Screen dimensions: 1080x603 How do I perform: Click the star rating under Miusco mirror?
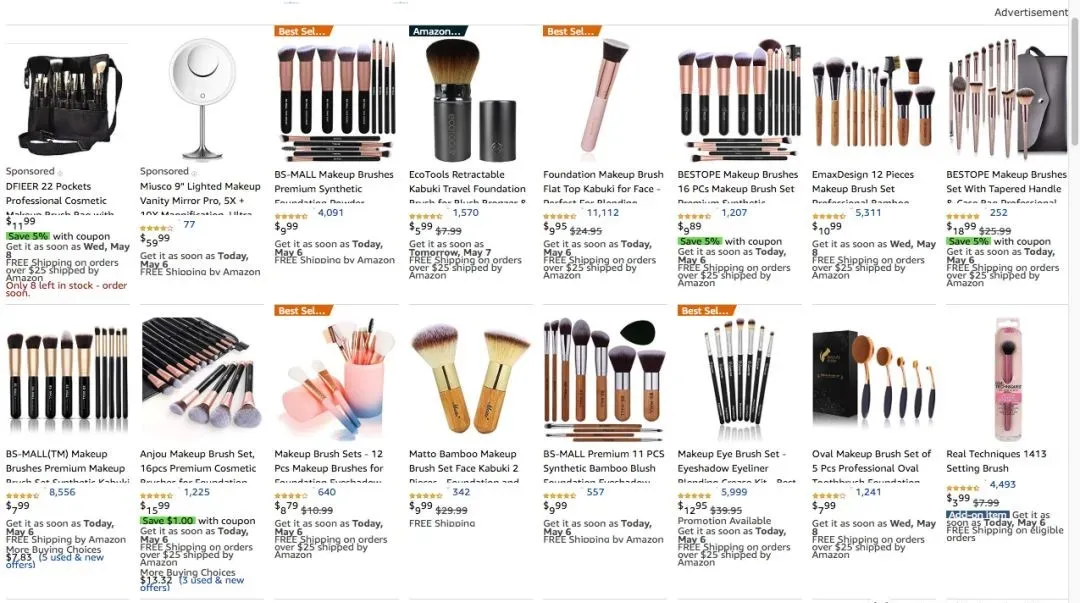(156, 228)
